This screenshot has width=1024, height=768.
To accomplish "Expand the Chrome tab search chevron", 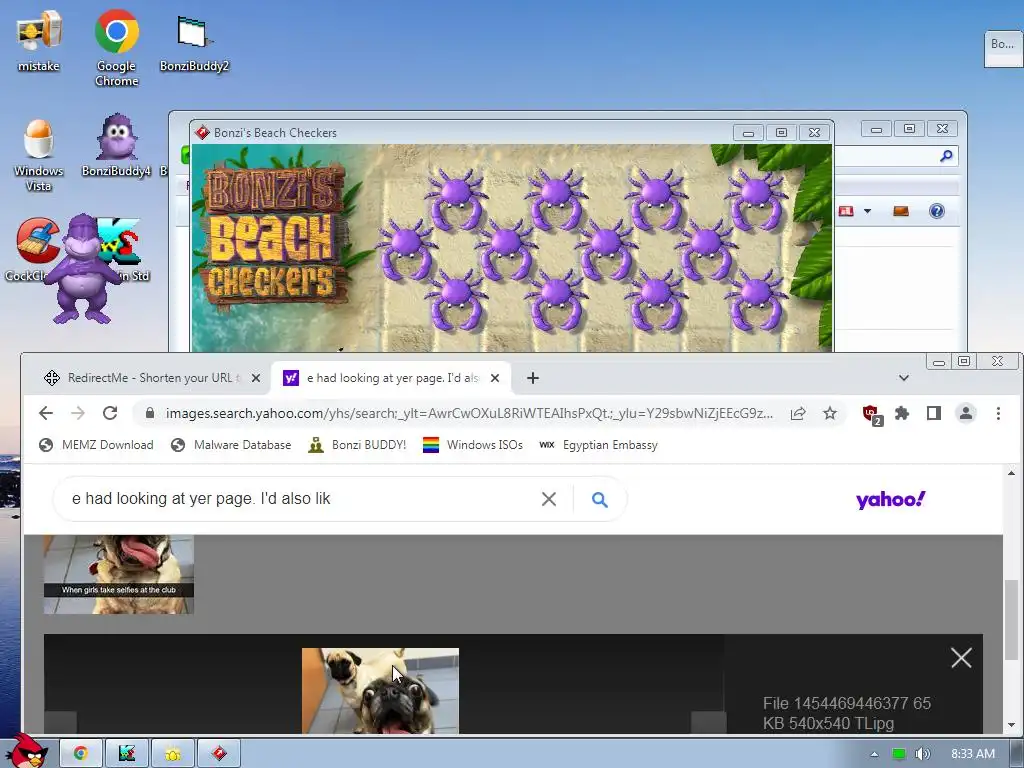I will click(904, 377).
